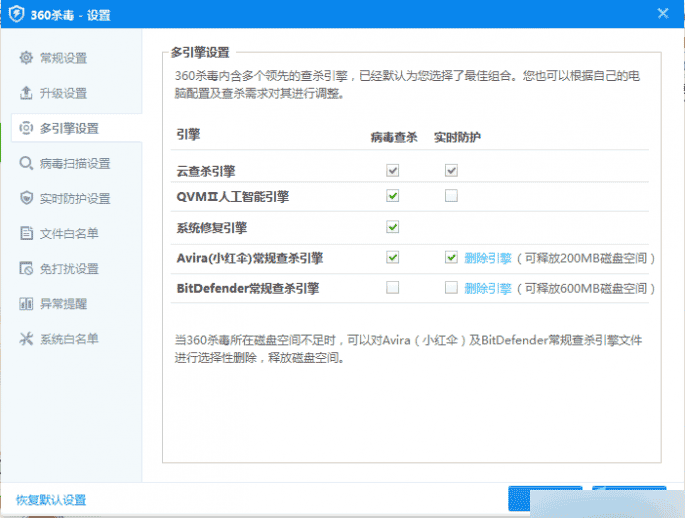Switch to the 常规设置 tab
Viewport: 685px width, 518px height.
click(x=64, y=58)
